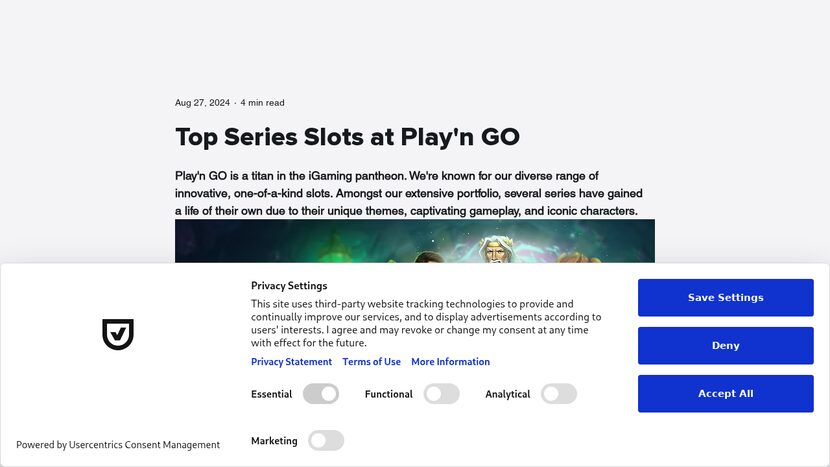The height and width of the screenshot is (467, 830).
Task: Click the 4 min read label
Action: pyautogui.click(x=263, y=103)
